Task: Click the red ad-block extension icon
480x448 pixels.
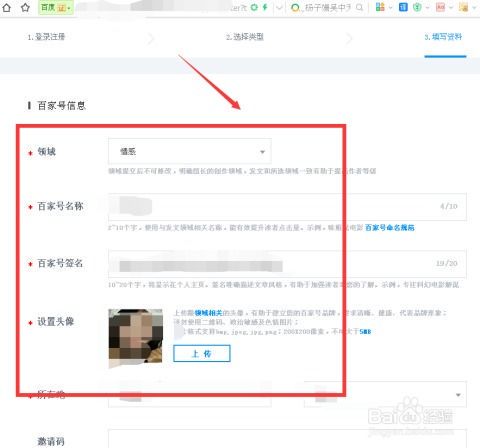Action: point(440,7)
